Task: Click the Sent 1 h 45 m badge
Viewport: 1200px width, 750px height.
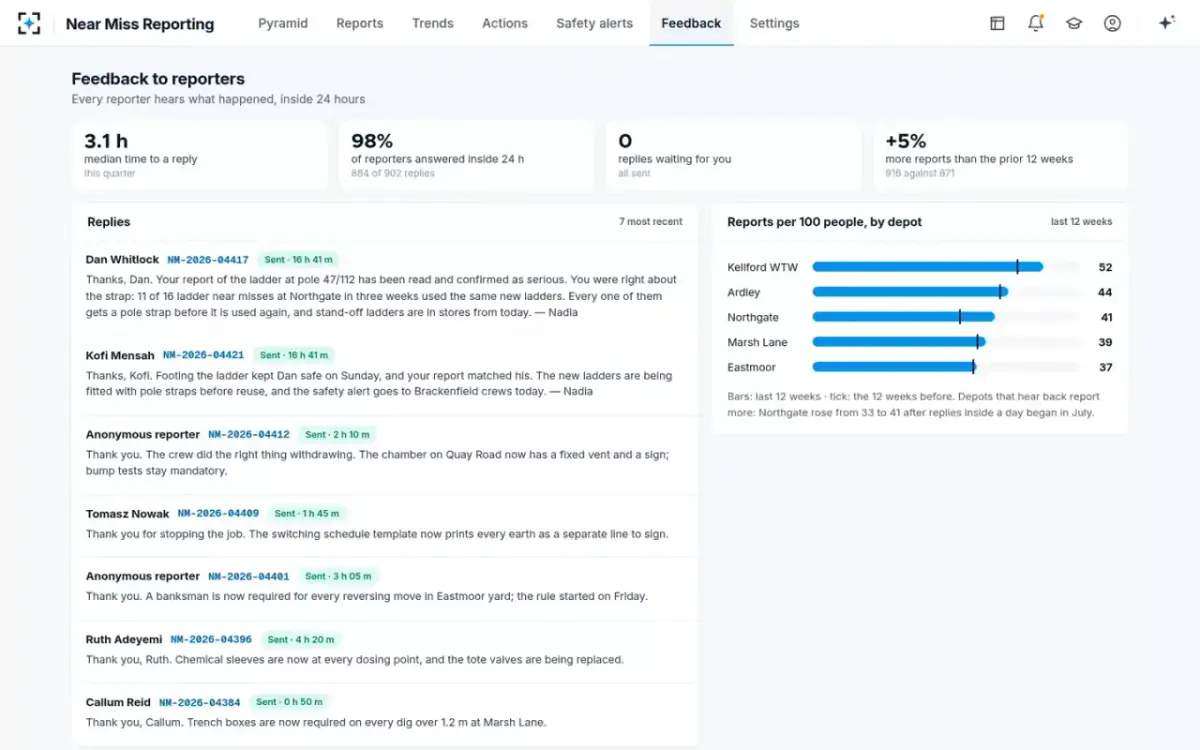Action: tap(307, 513)
